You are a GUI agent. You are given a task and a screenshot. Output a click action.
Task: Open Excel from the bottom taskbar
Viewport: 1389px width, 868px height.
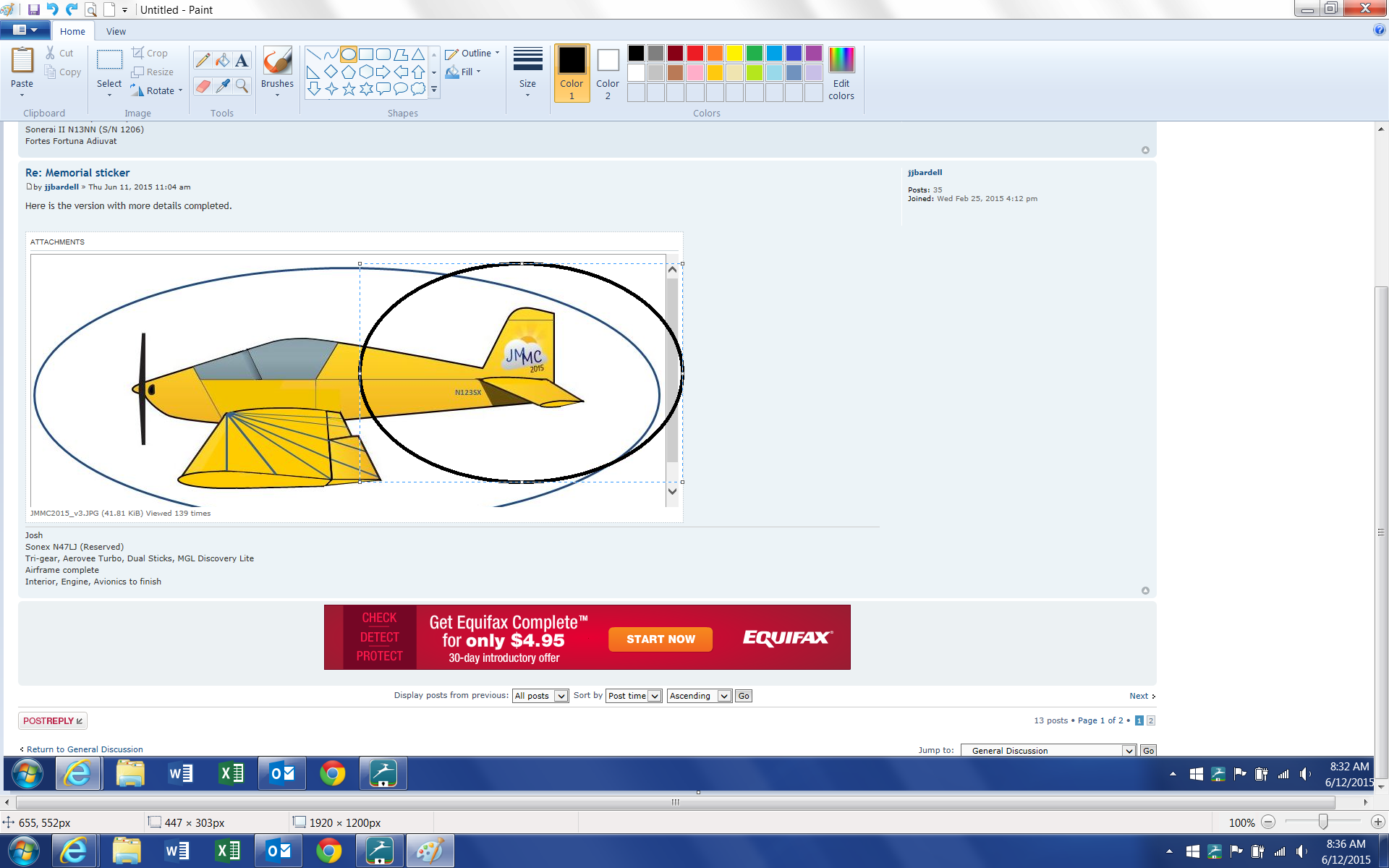click(x=228, y=851)
